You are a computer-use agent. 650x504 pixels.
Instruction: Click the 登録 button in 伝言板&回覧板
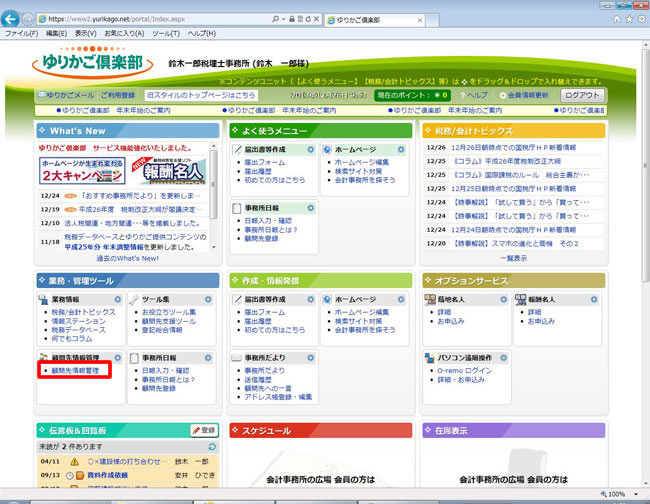click(203, 430)
